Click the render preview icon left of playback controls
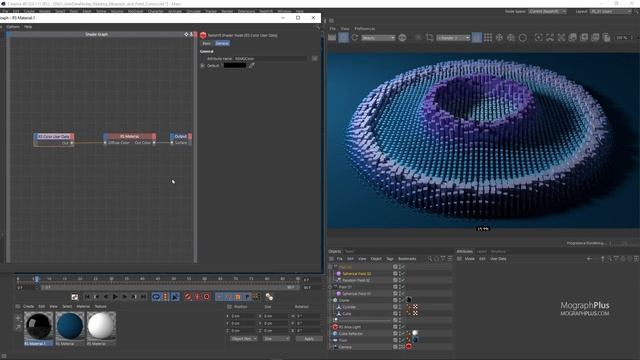 (x=75, y=297)
